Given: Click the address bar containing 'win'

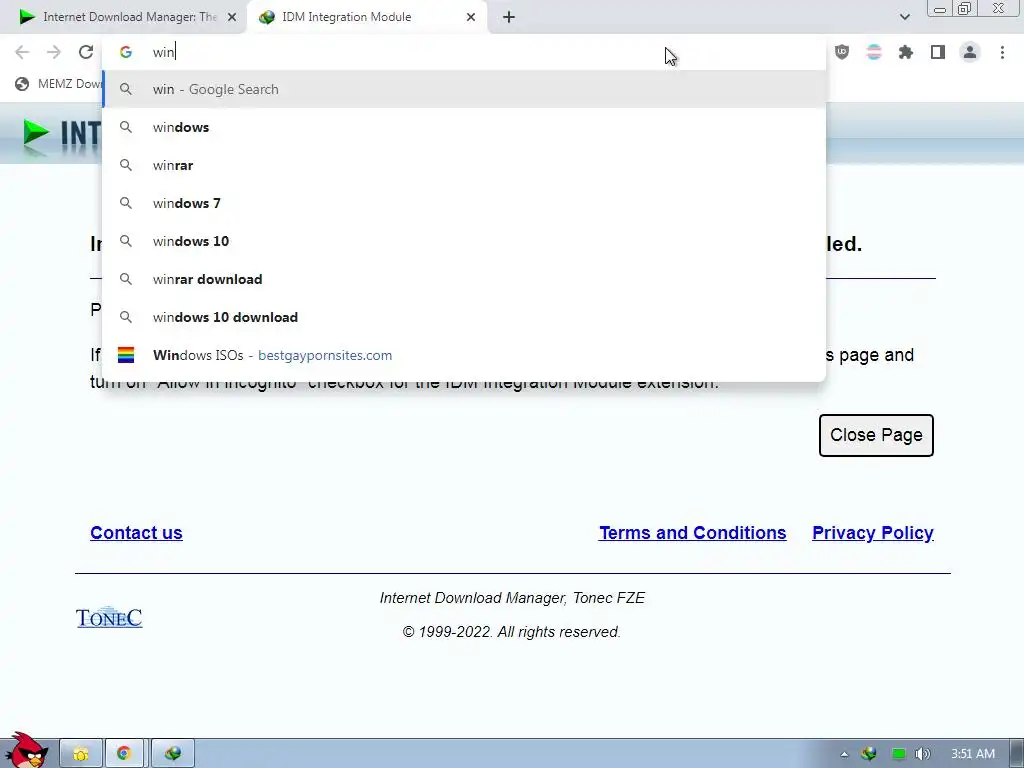Looking at the screenshot, I should (x=464, y=52).
